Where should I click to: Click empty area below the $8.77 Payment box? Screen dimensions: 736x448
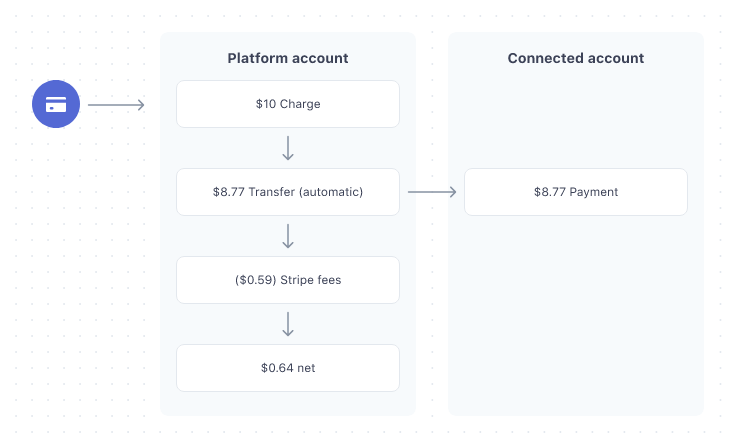tap(576, 310)
